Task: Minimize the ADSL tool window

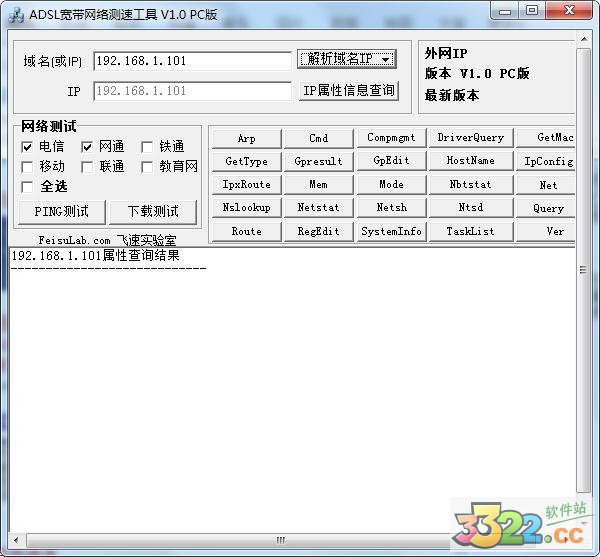Action: [505, 11]
